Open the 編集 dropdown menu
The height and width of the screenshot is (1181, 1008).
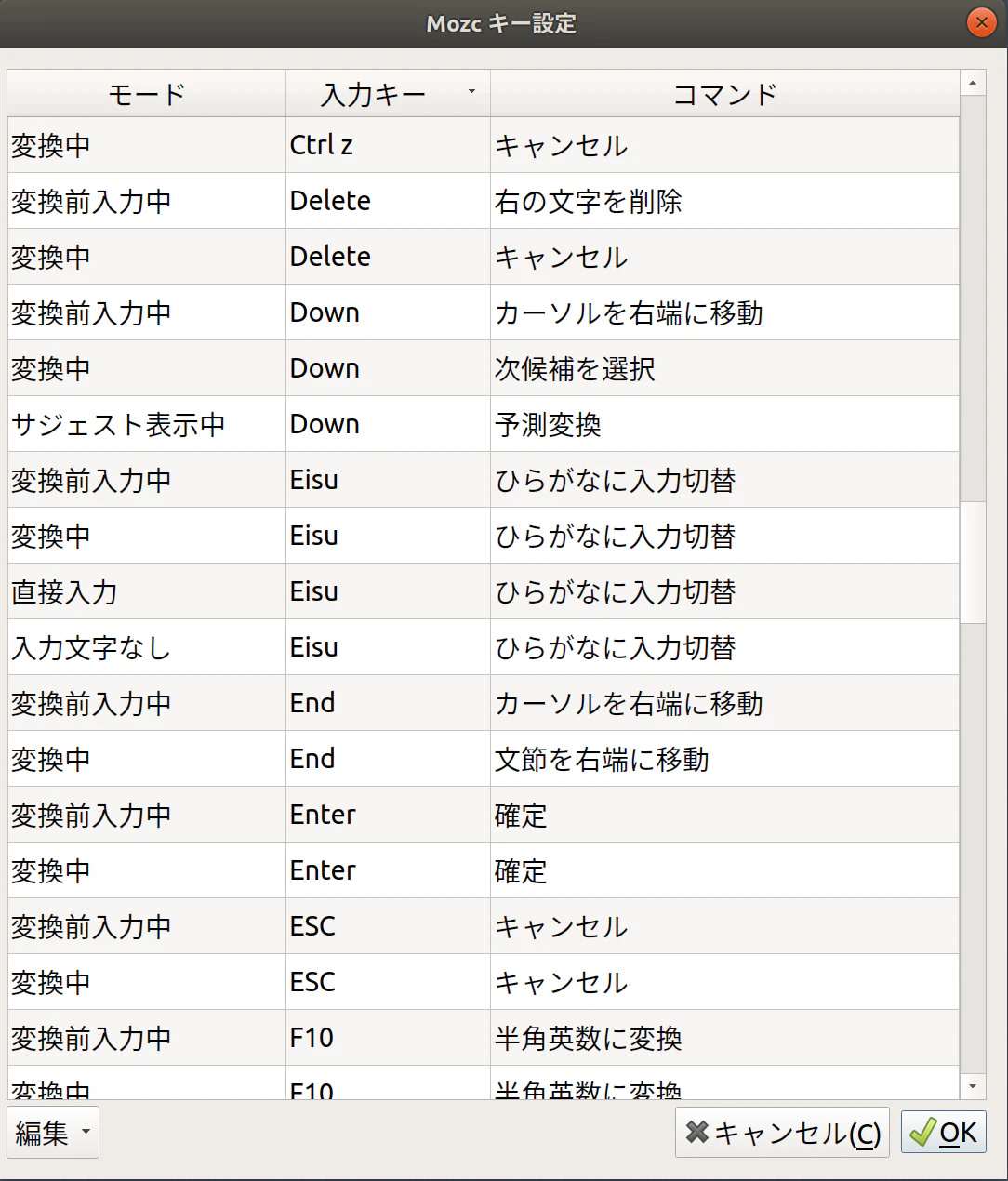(53, 1132)
